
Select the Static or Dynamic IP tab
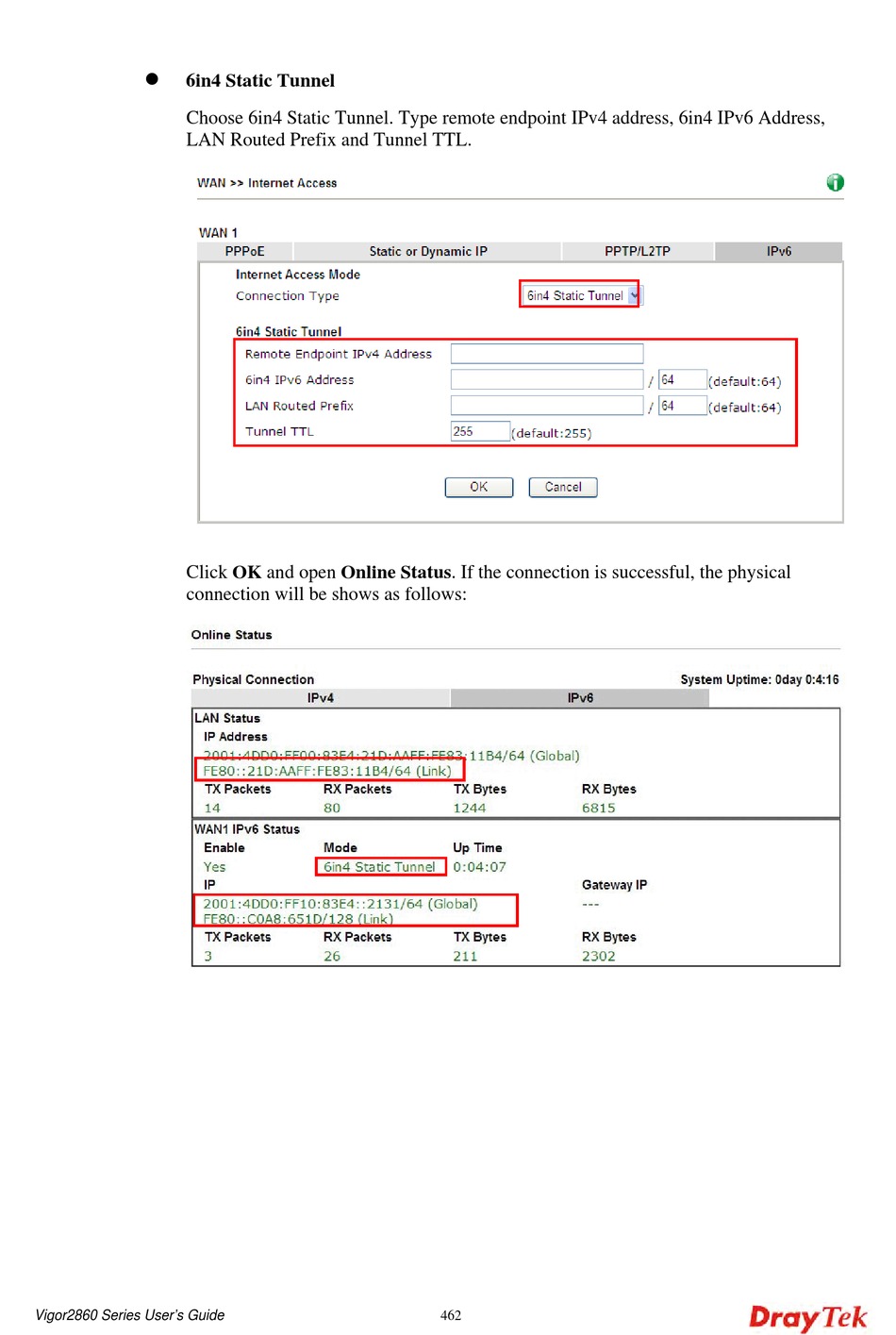point(427,252)
